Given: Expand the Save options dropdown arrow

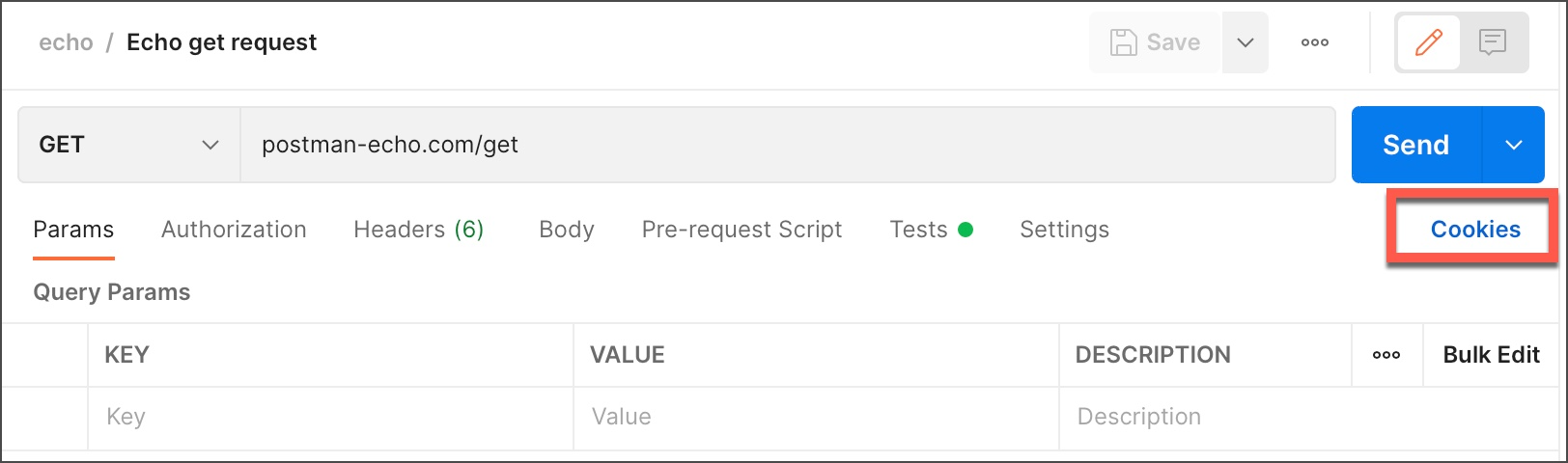Looking at the screenshot, I should click(x=1246, y=42).
